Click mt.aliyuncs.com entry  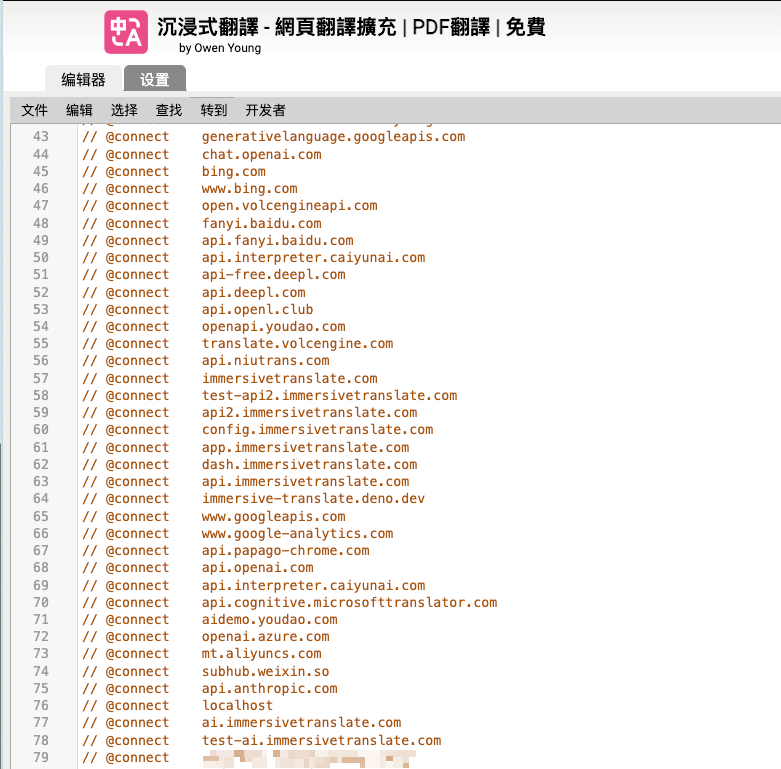click(261, 653)
